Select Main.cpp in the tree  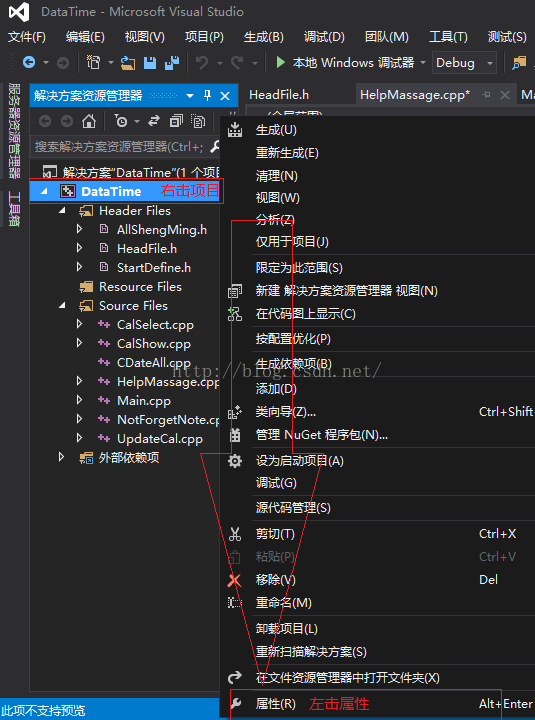[144, 400]
